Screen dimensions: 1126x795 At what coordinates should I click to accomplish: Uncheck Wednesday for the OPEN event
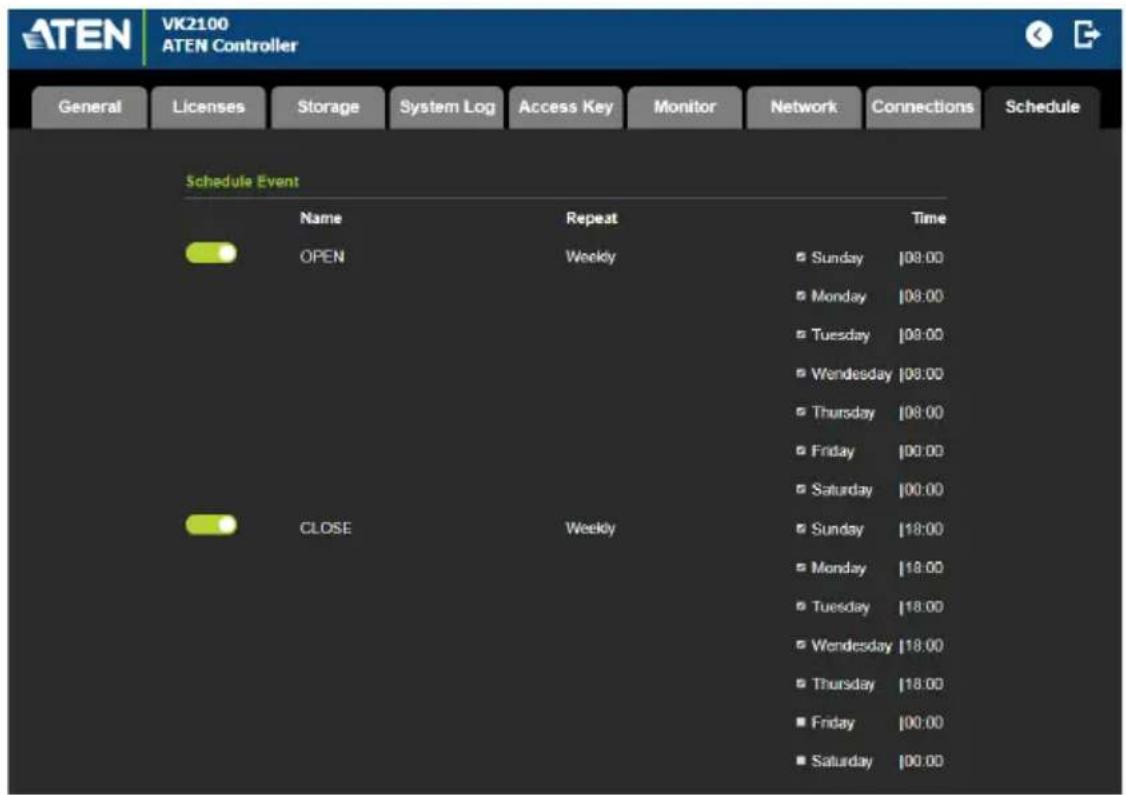pyautogui.click(x=801, y=373)
